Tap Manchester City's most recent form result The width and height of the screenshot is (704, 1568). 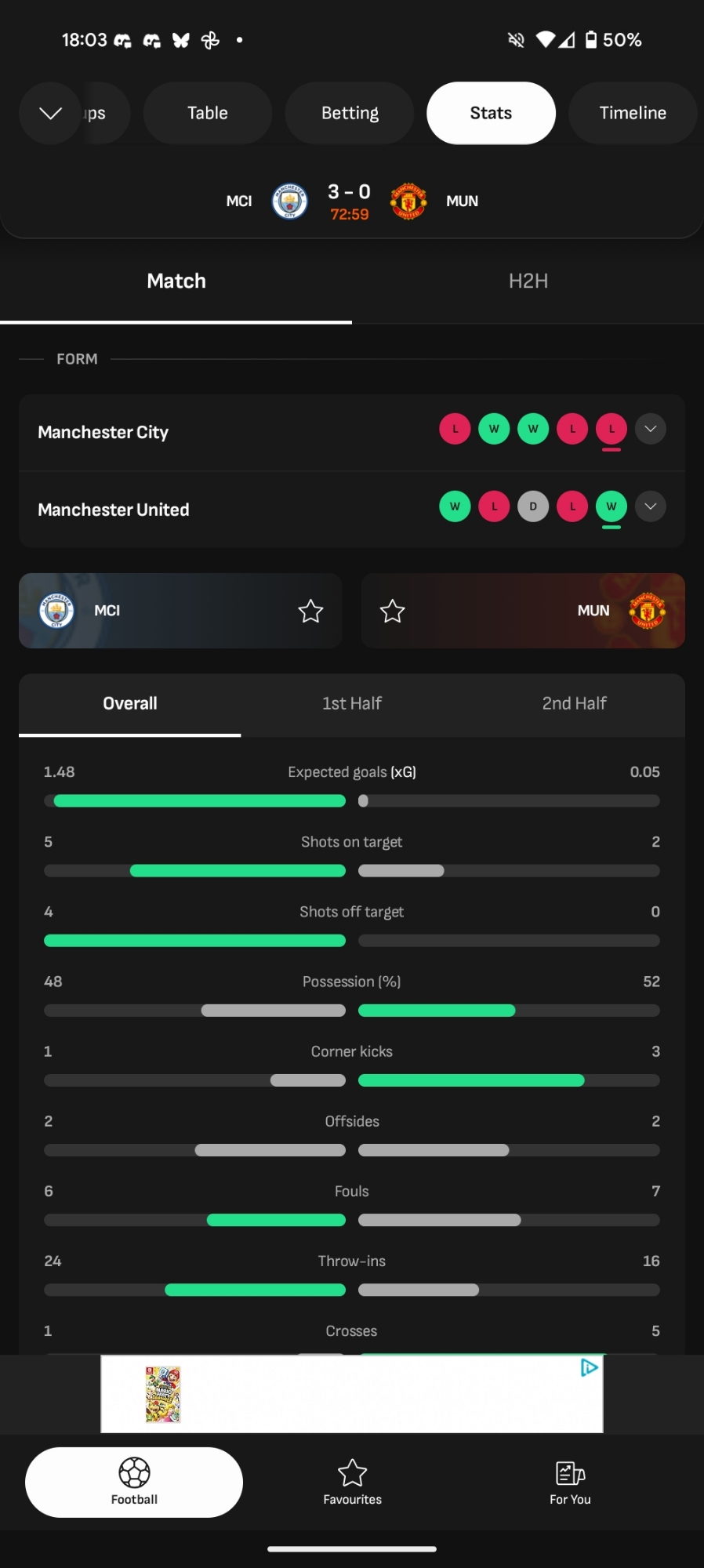tap(611, 429)
